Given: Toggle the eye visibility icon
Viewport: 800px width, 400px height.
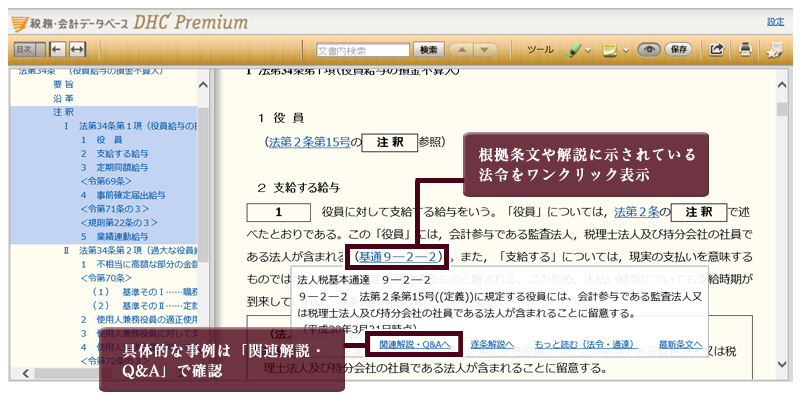Looking at the screenshot, I should click(649, 49).
